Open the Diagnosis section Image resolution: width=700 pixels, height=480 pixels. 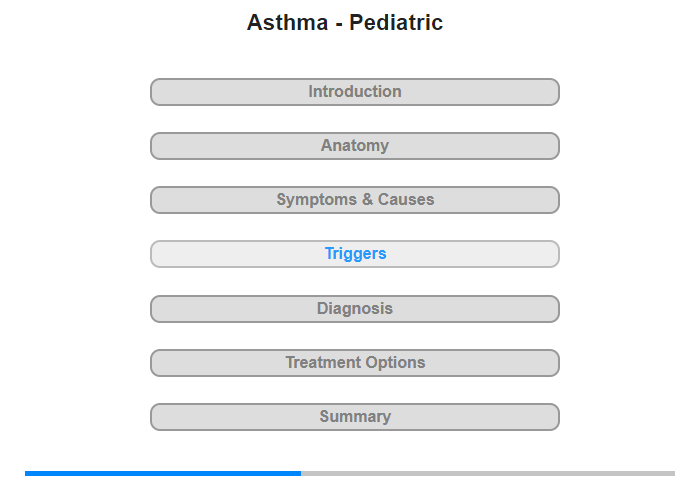tap(355, 309)
